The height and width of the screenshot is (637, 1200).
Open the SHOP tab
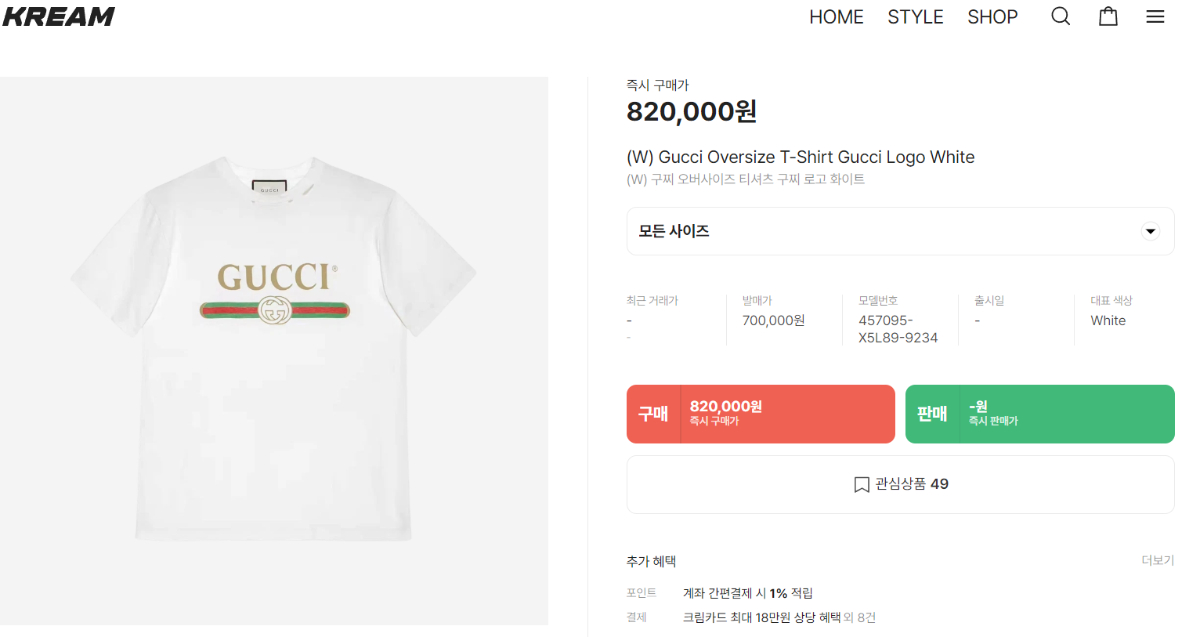click(x=992, y=17)
